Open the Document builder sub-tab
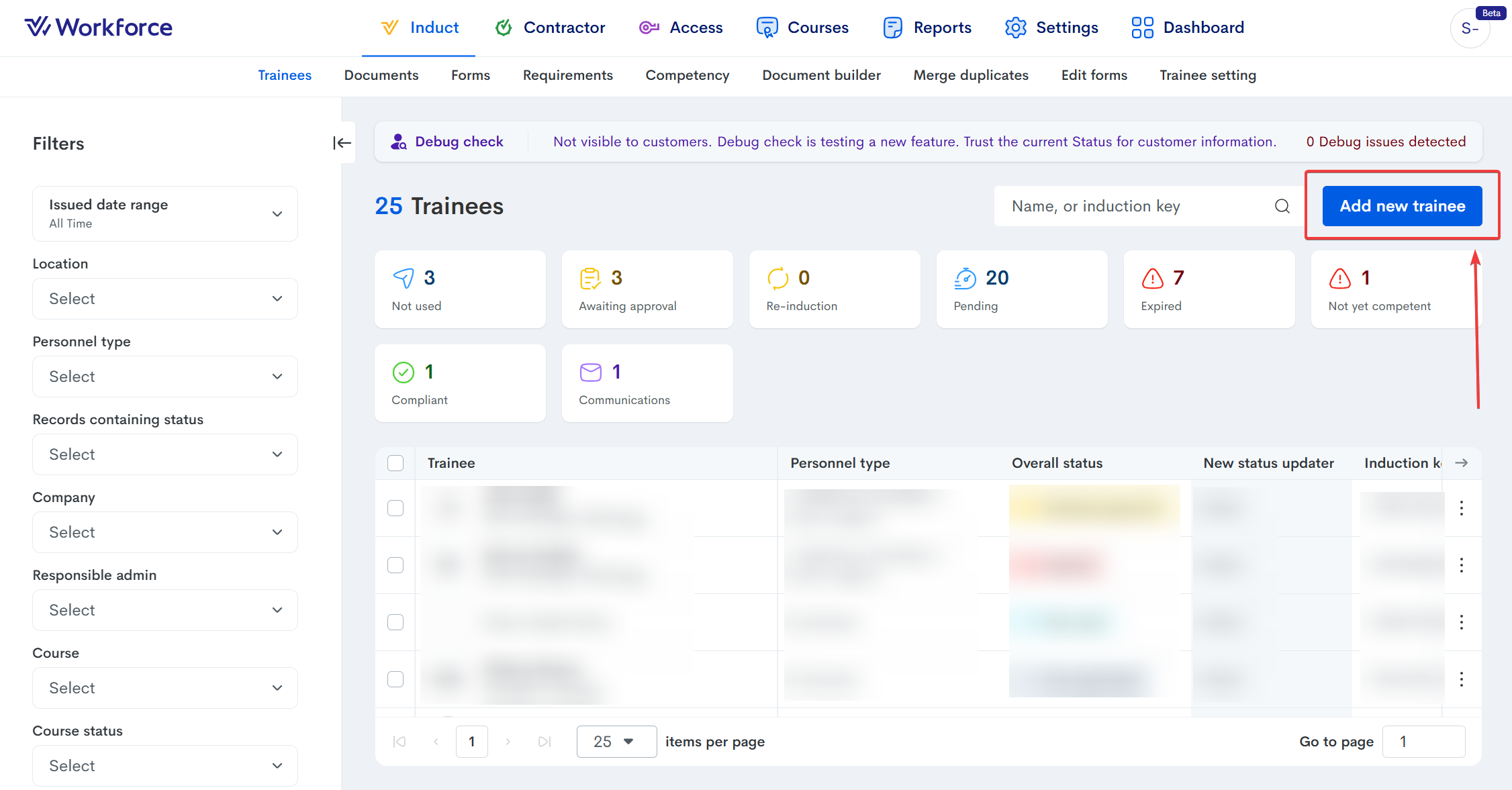 click(x=821, y=75)
